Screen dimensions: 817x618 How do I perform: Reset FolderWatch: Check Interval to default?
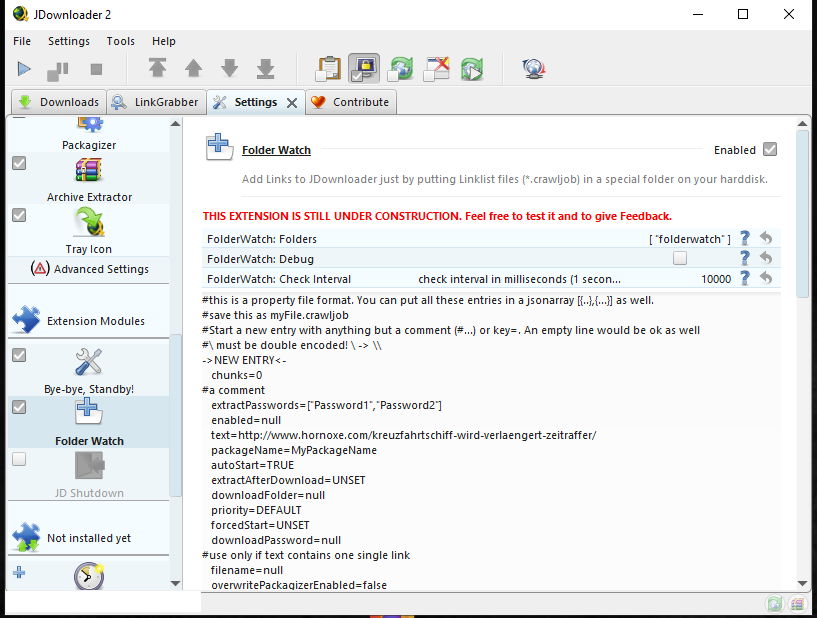766,278
